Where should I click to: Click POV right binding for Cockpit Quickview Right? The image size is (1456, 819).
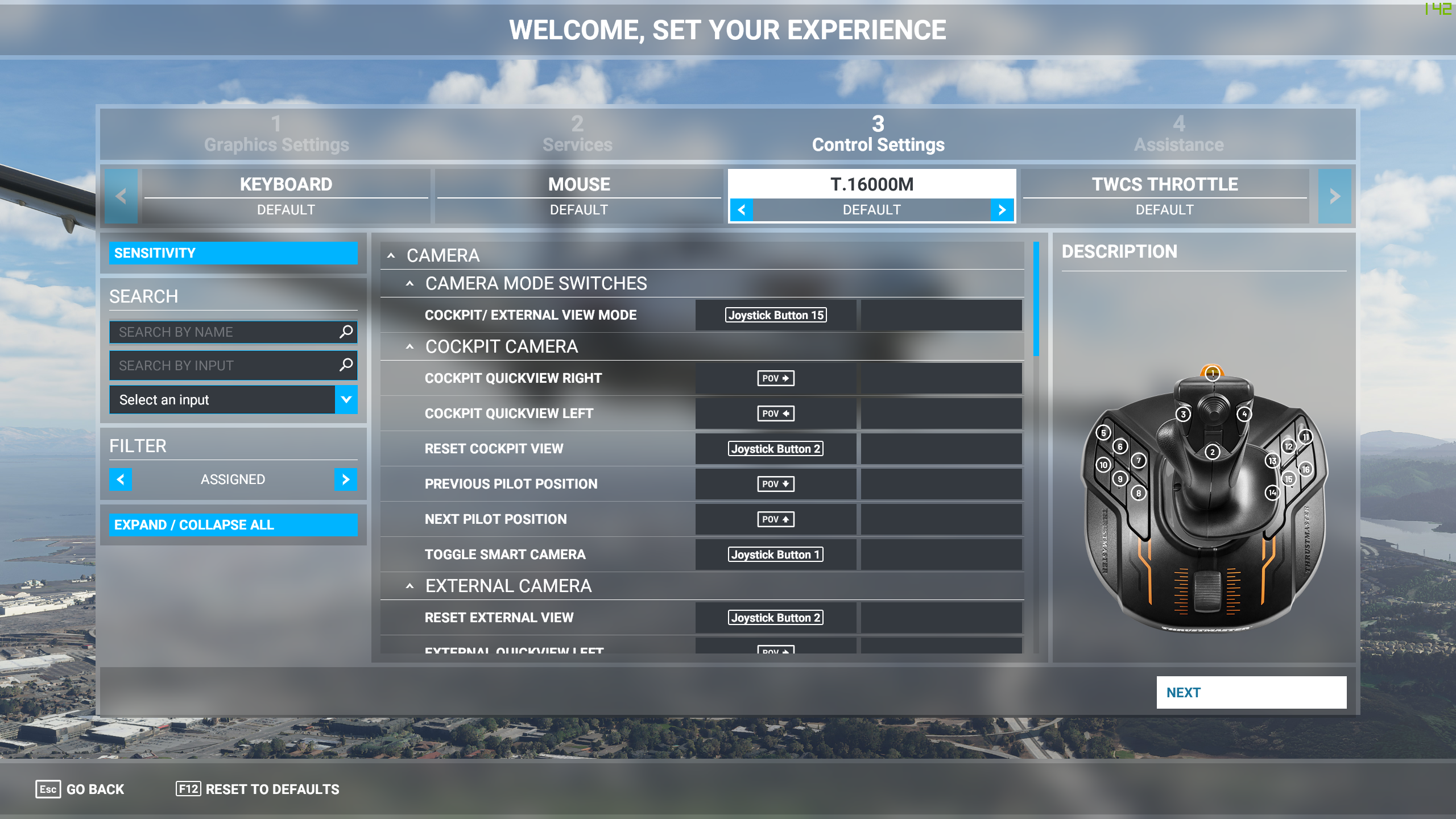(775, 378)
